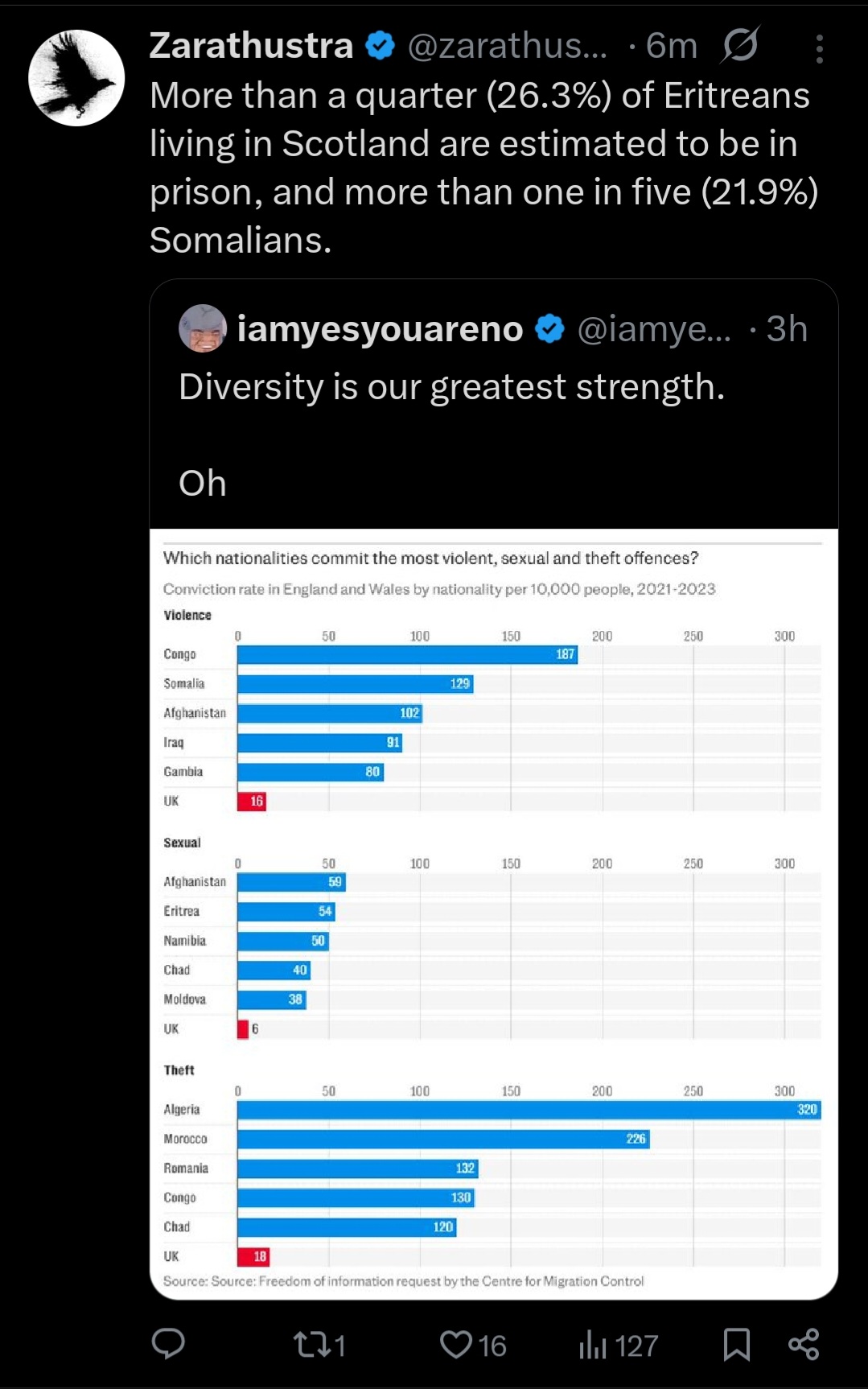Open Zarathustra's raven profile picture
The height and width of the screenshot is (1389, 868).
pyautogui.click(x=77, y=78)
